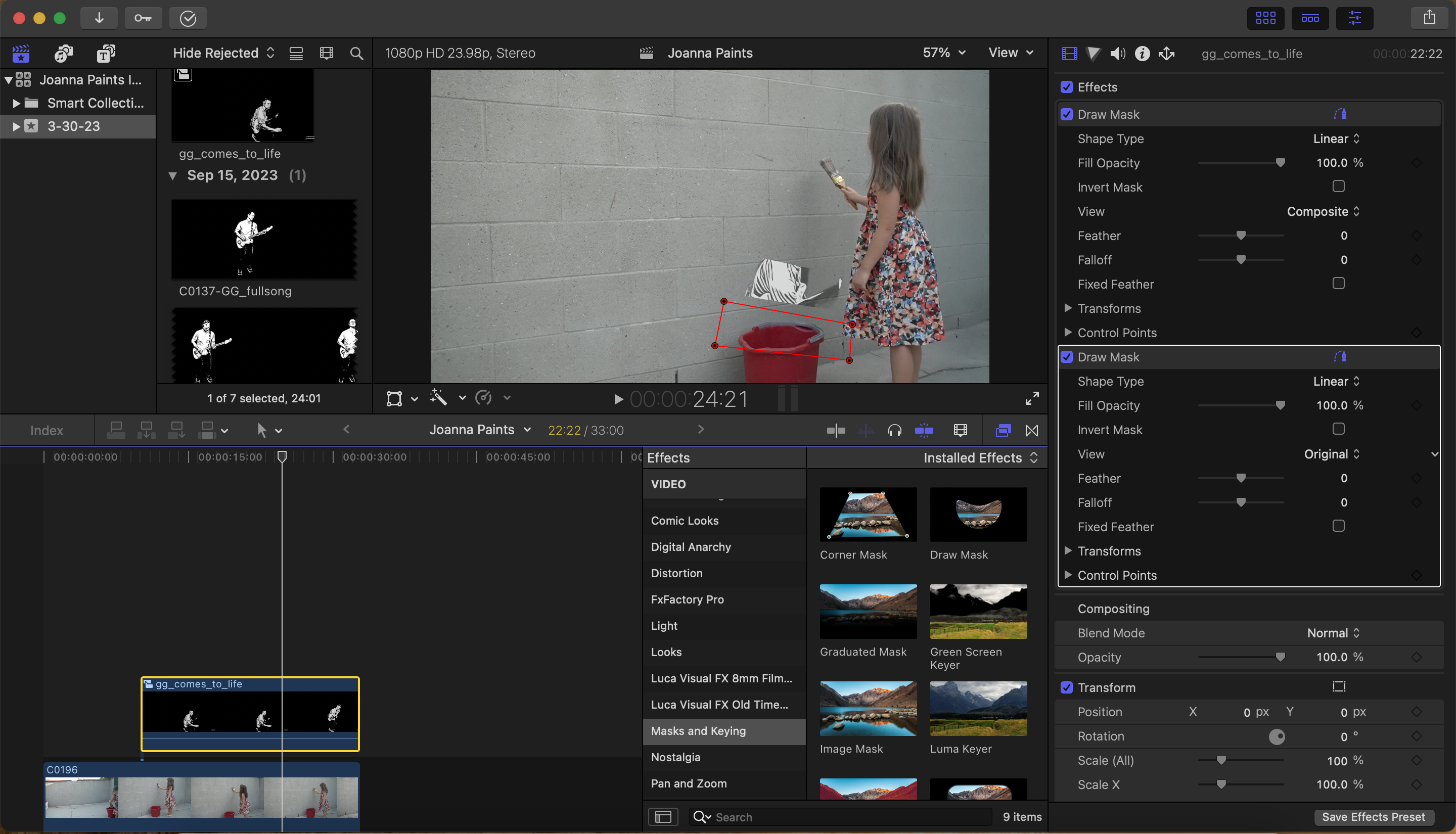Enable Invert Mask on first Draw Mask
Image resolution: width=1456 pixels, height=834 pixels.
click(1338, 186)
